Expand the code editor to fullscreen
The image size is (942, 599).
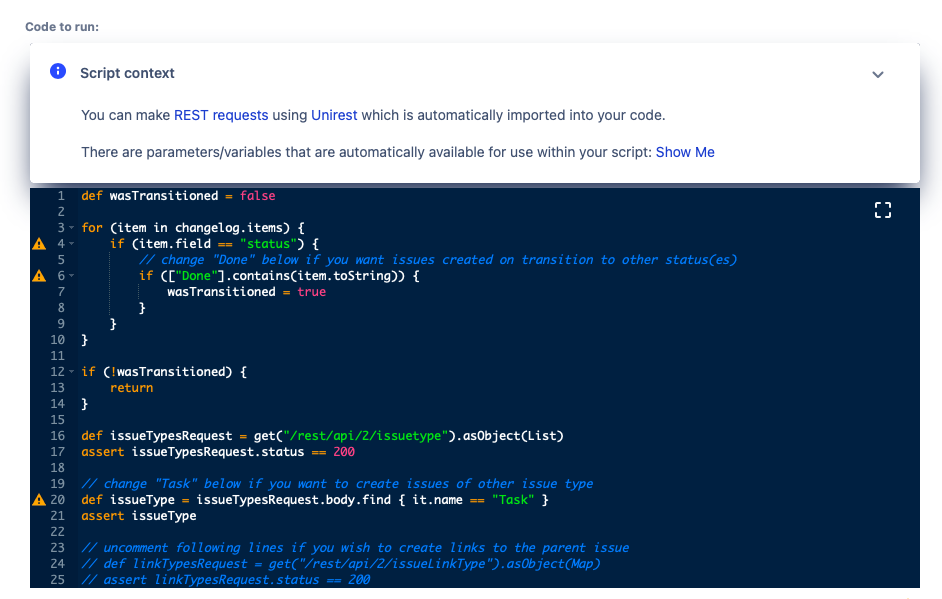882,210
